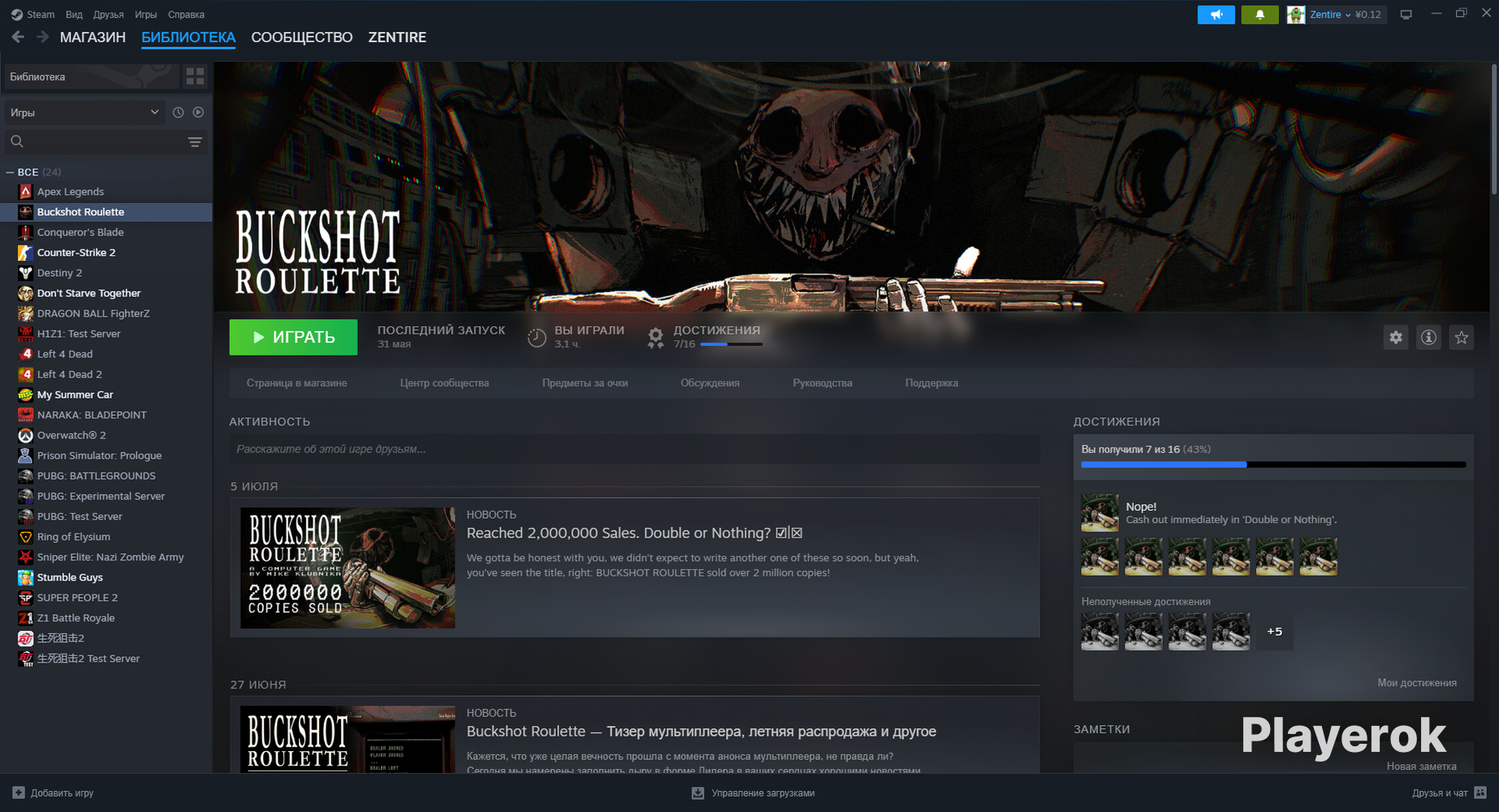Screen dimensions: 1499x812
Task: Click the Библиотека home button
Action: (91, 76)
